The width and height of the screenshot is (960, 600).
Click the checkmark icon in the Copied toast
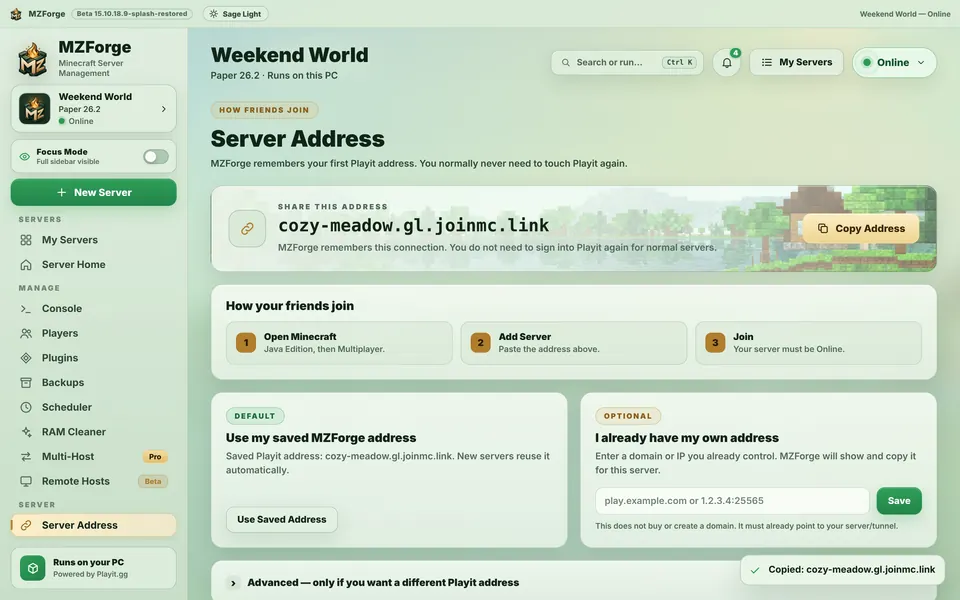755,570
